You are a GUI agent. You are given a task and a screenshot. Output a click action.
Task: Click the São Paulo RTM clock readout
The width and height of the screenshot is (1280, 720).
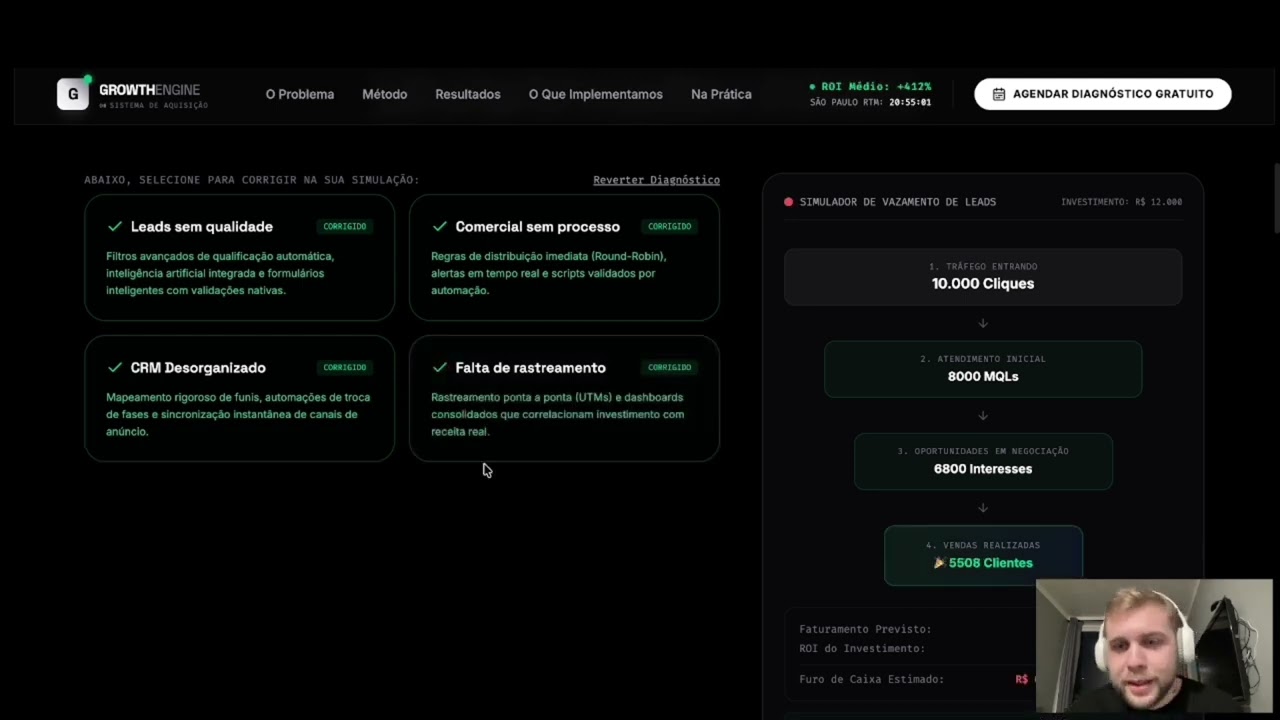click(871, 102)
